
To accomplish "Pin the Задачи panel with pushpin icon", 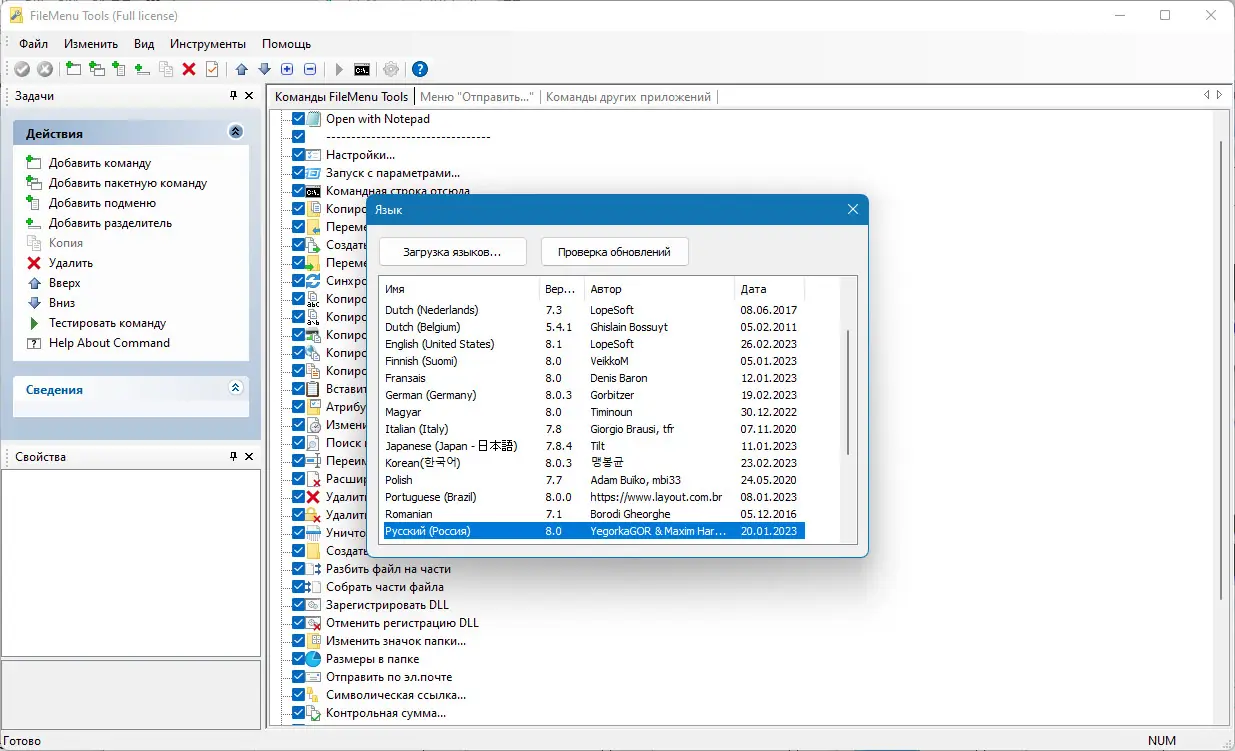I will tap(233, 96).
